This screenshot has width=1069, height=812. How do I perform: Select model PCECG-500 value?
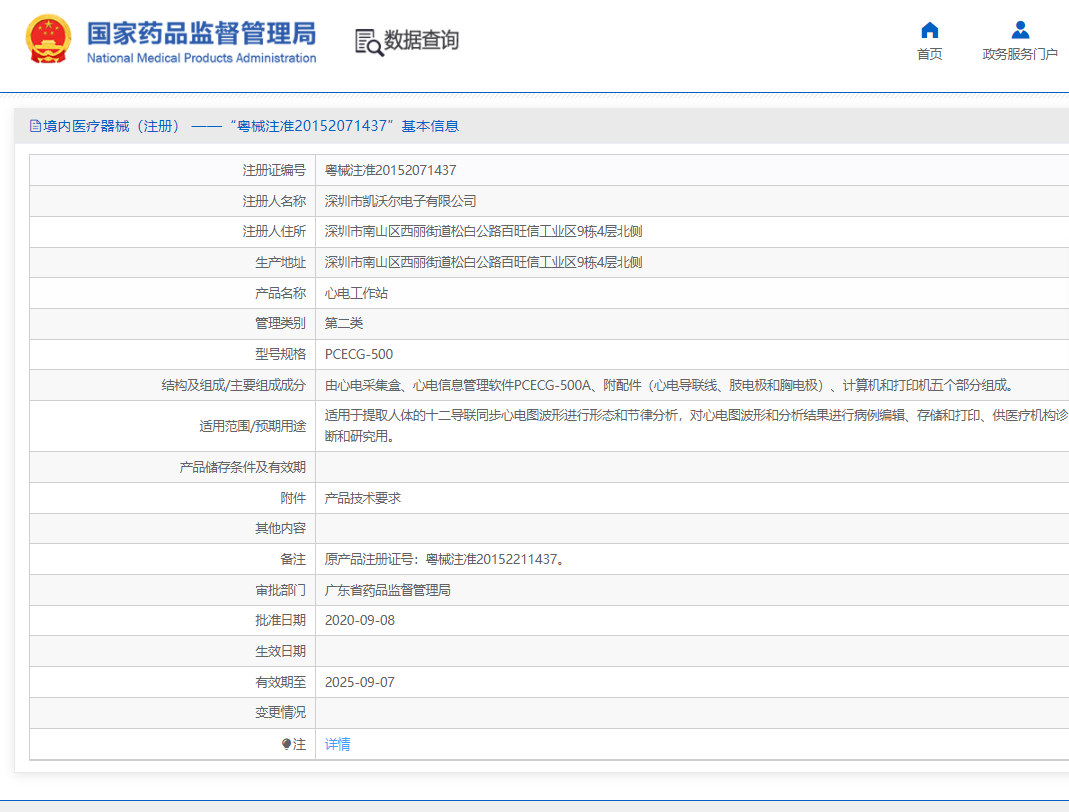(359, 355)
